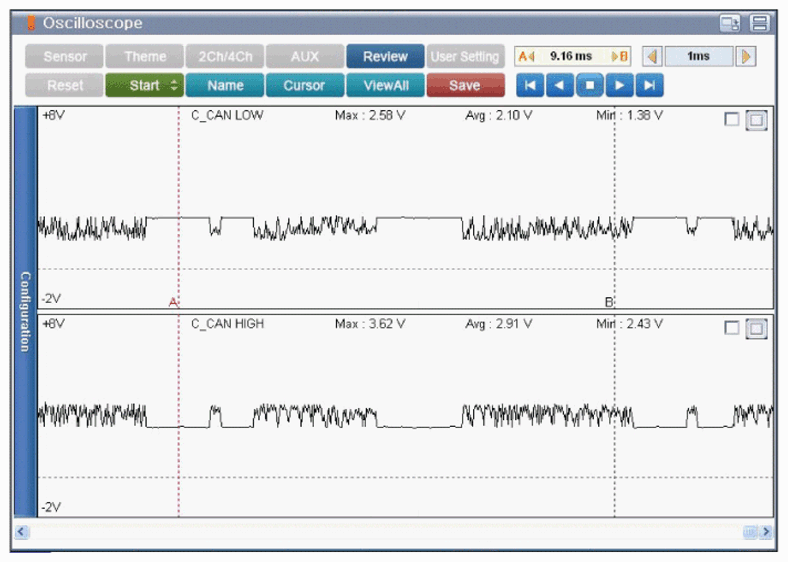This screenshot has width=788, height=562.
Task: Select cursor A arrow in time readout
Action: 526,56
